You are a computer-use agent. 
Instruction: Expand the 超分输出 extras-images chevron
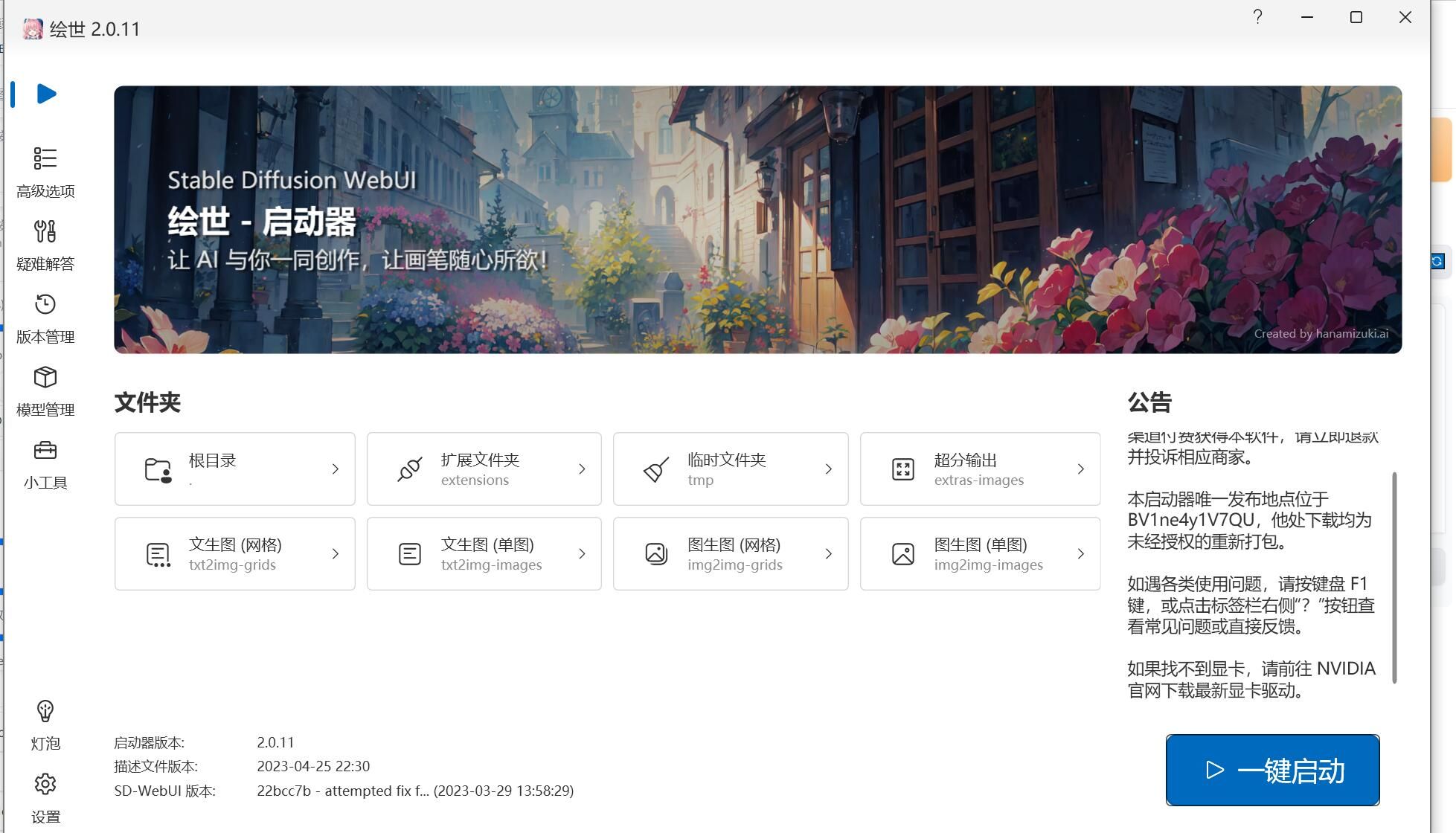point(1080,469)
